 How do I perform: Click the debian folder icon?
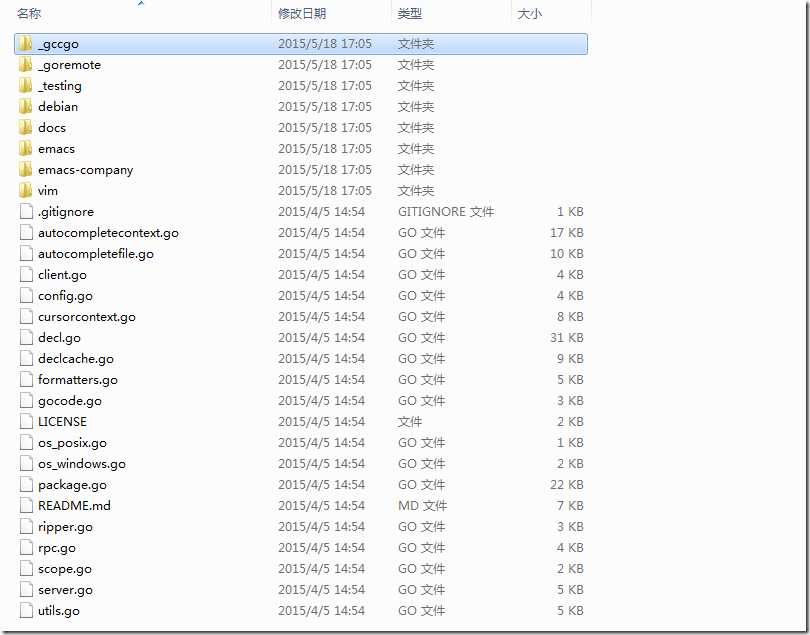[x=25, y=107]
